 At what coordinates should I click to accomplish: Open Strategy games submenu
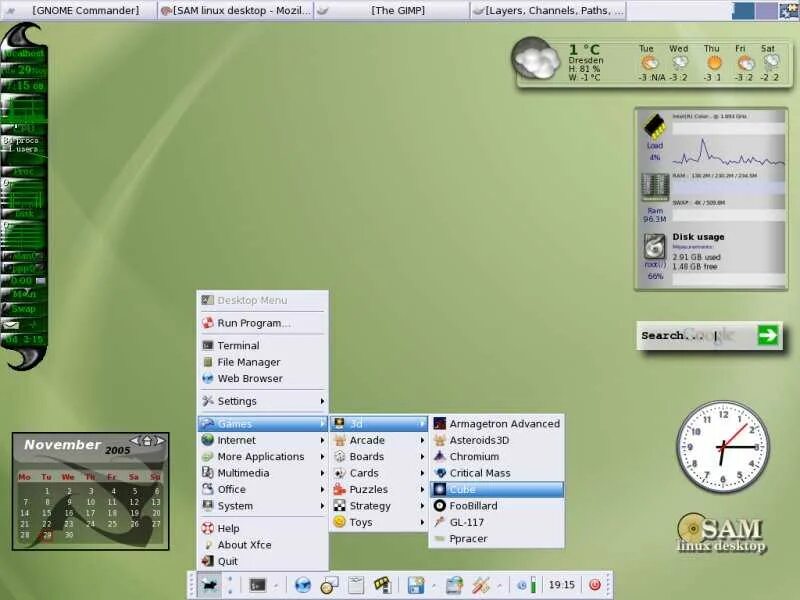tap(379, 506)
